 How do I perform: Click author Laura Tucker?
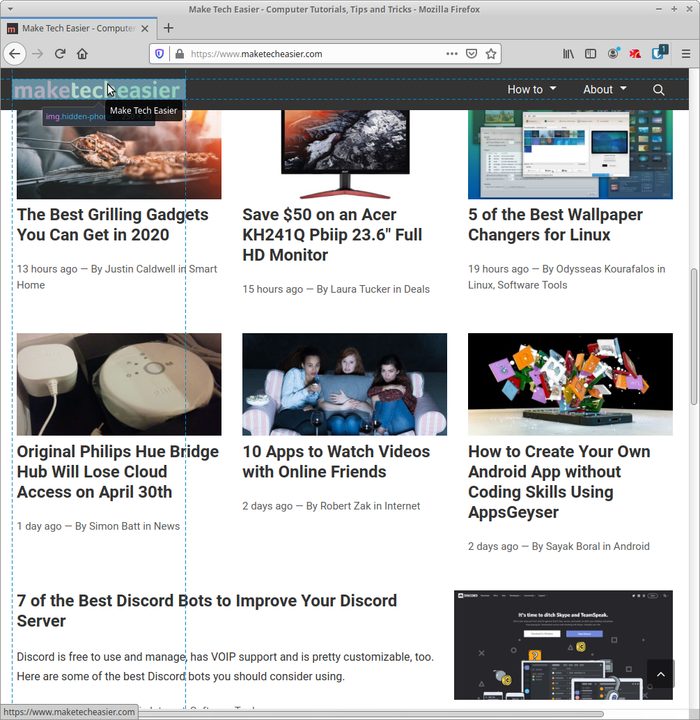360,289
